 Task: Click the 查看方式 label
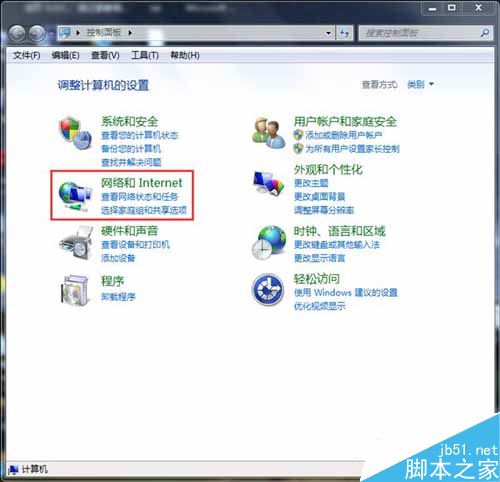[x=379, y=85]
